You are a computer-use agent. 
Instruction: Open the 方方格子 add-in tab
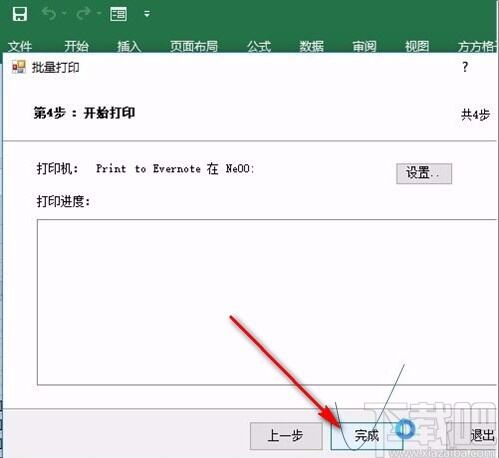pyautogui.click(x=477, y=46)
